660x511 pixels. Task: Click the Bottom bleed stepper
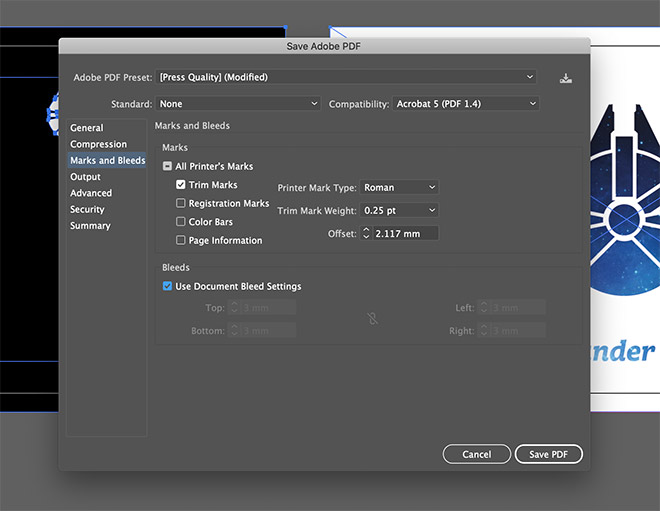(234, 331)
